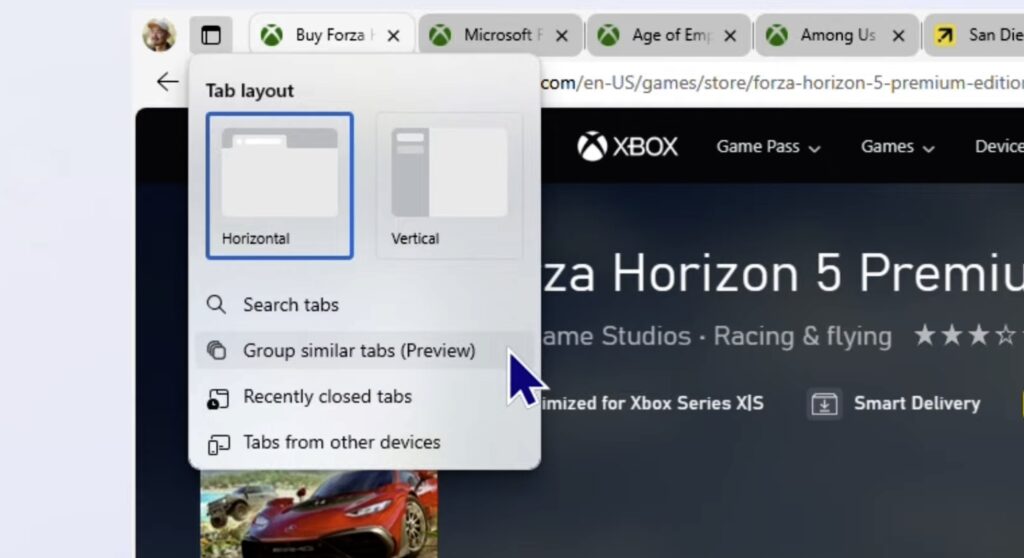The image size is (1024, 558).
Task: Expand the Game Pass menu
Action: [768, 146]
